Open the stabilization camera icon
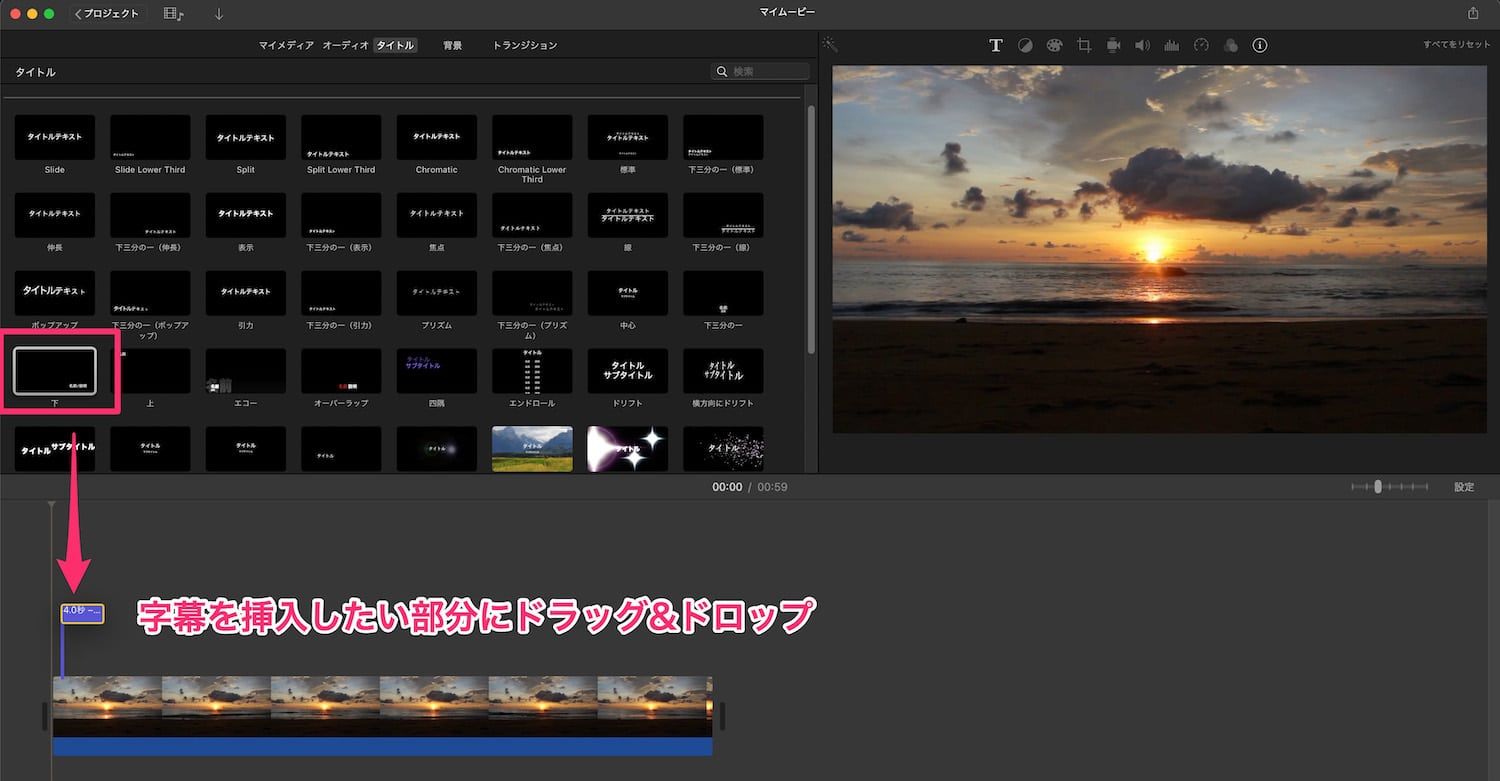This screenshot has width=1500, height=781. [x=1113, y=45]
